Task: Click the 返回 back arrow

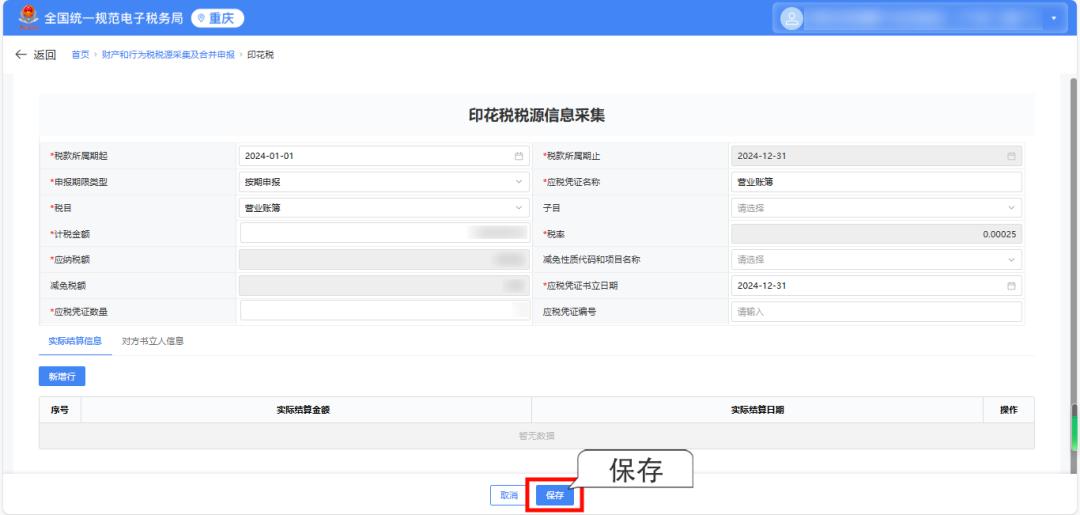Action: pos(21,54)
